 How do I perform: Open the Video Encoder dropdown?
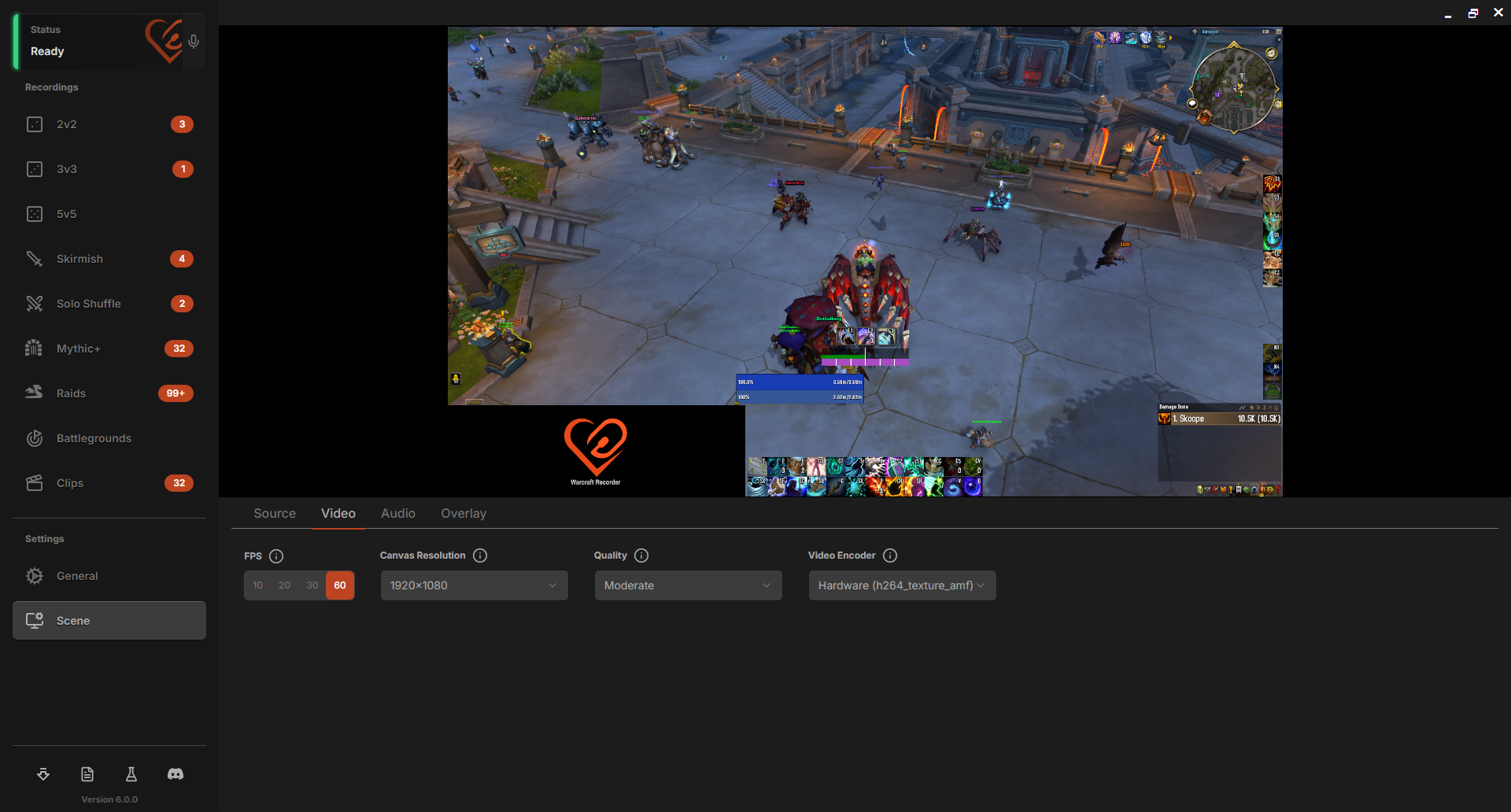pos(902,585)
